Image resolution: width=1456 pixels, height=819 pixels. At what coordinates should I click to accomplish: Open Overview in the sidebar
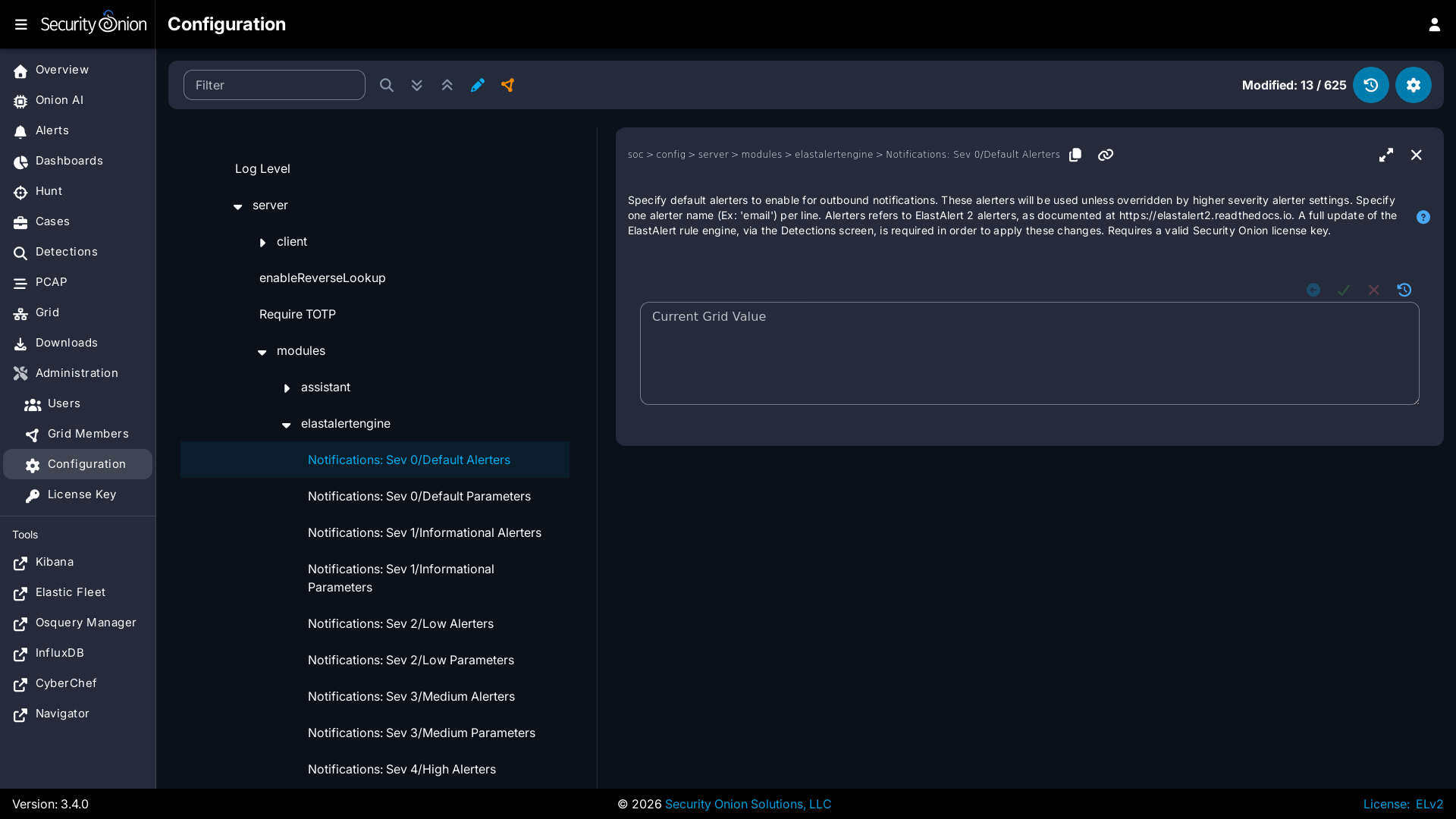click(x=77, y=70)
